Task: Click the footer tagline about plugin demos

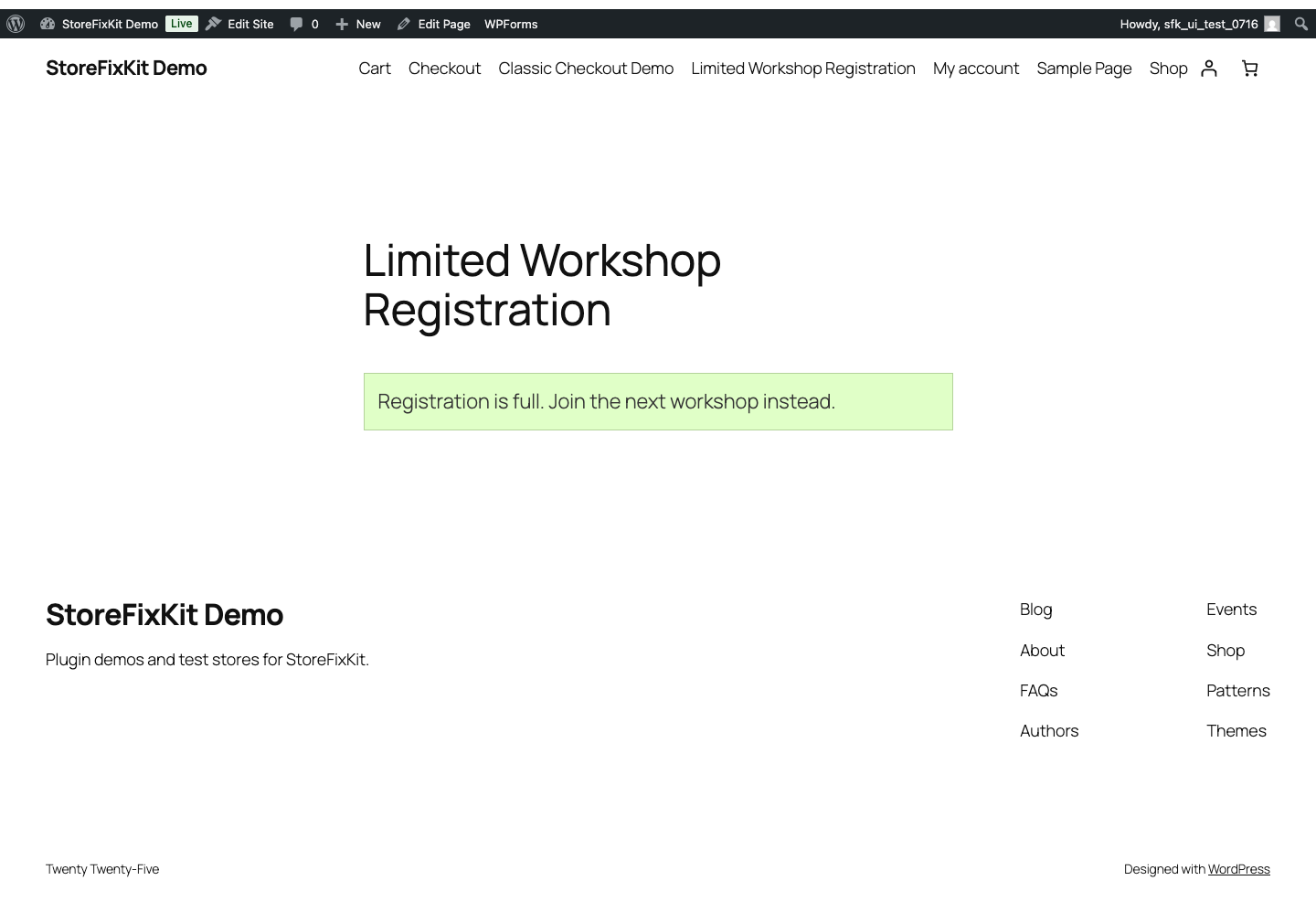Action: pos(207,660)
